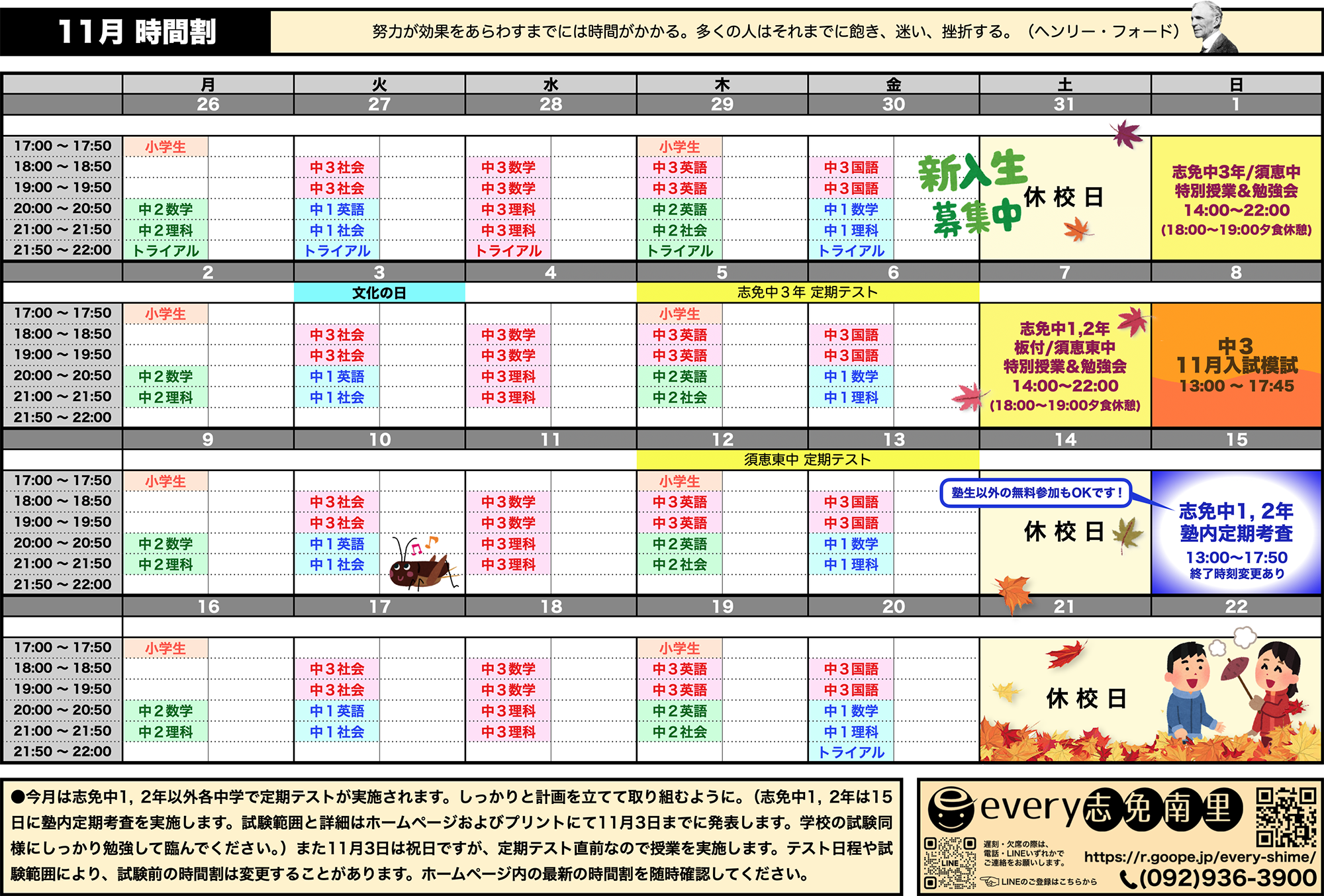Screen dimensions: 1324x896
Task: Click the トライアル cell on Friday 20
Action: 851,752
